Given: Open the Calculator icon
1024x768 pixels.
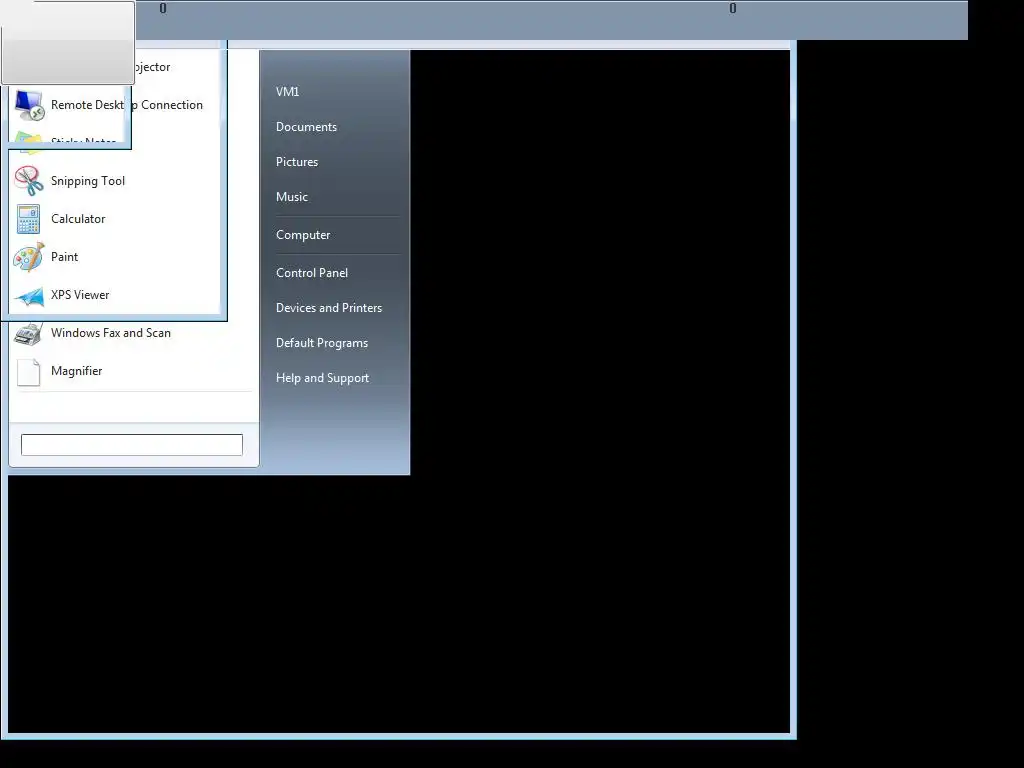Looking at the screenshot, I should click(x=29, y=219).
